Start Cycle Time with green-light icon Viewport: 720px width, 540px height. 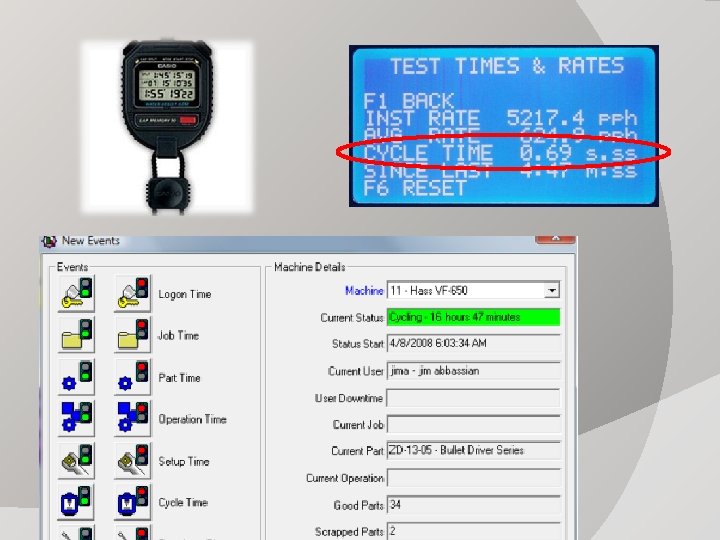tap(76, 502)
